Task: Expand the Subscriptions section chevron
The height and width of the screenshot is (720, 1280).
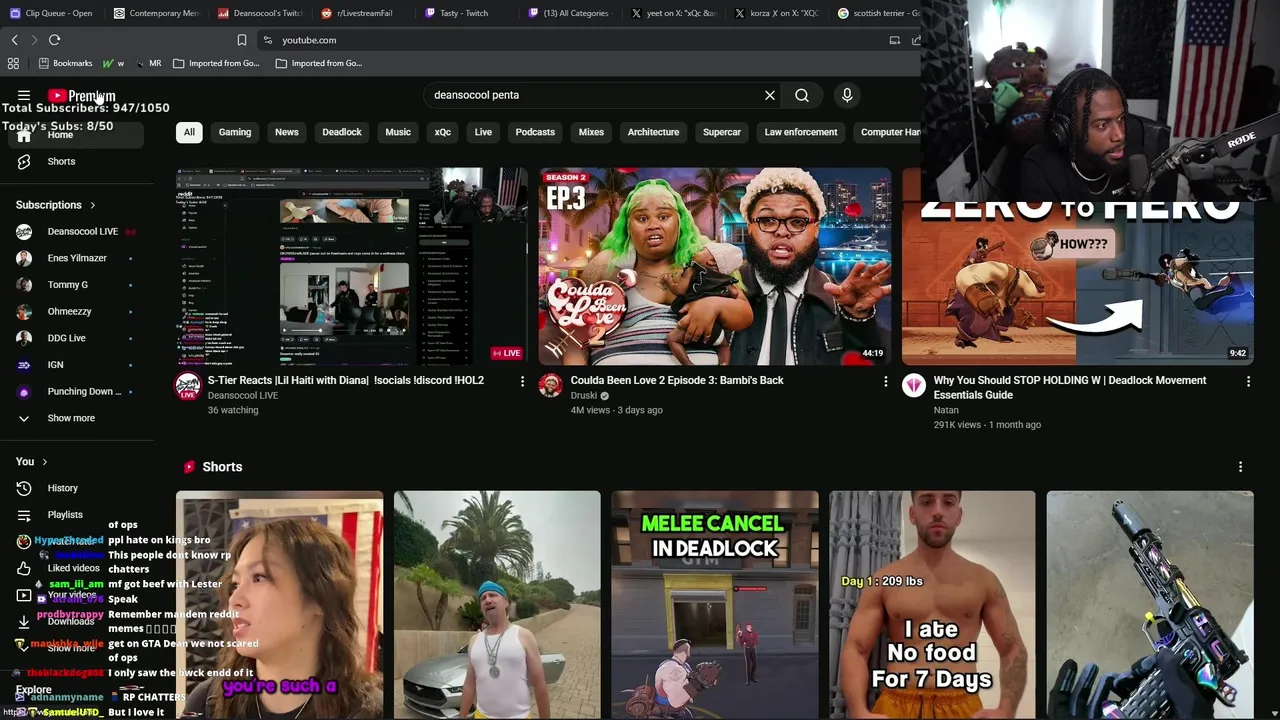Action: coord(92,205)
